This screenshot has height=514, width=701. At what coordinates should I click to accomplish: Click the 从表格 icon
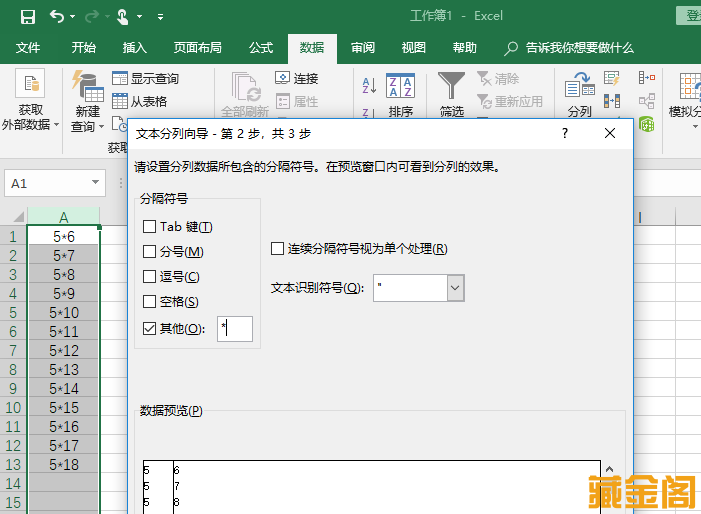(120, 101)
